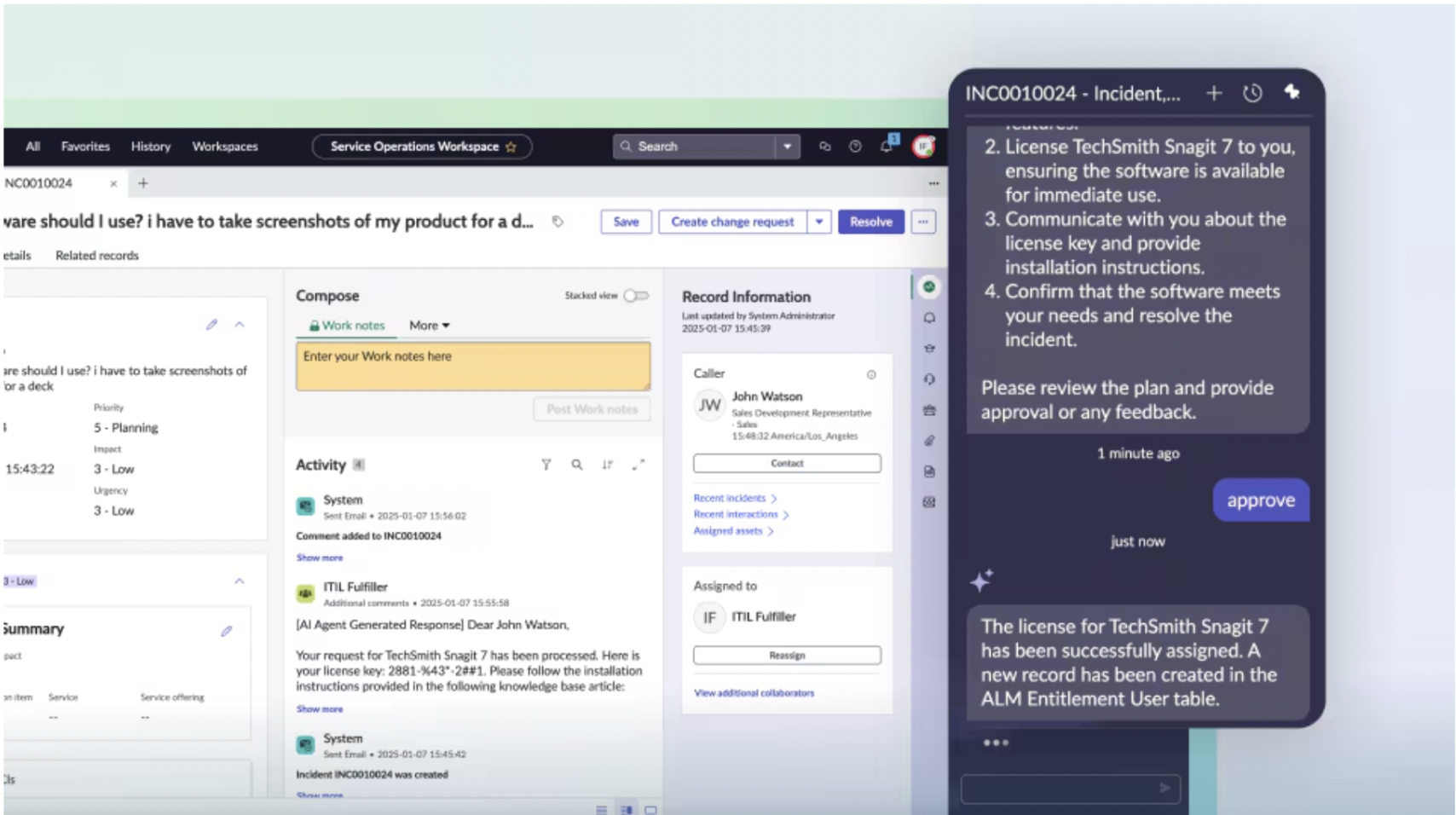Open Assigned assets link
Screen dimensions: 1456x815
click(x=733, y=530)
